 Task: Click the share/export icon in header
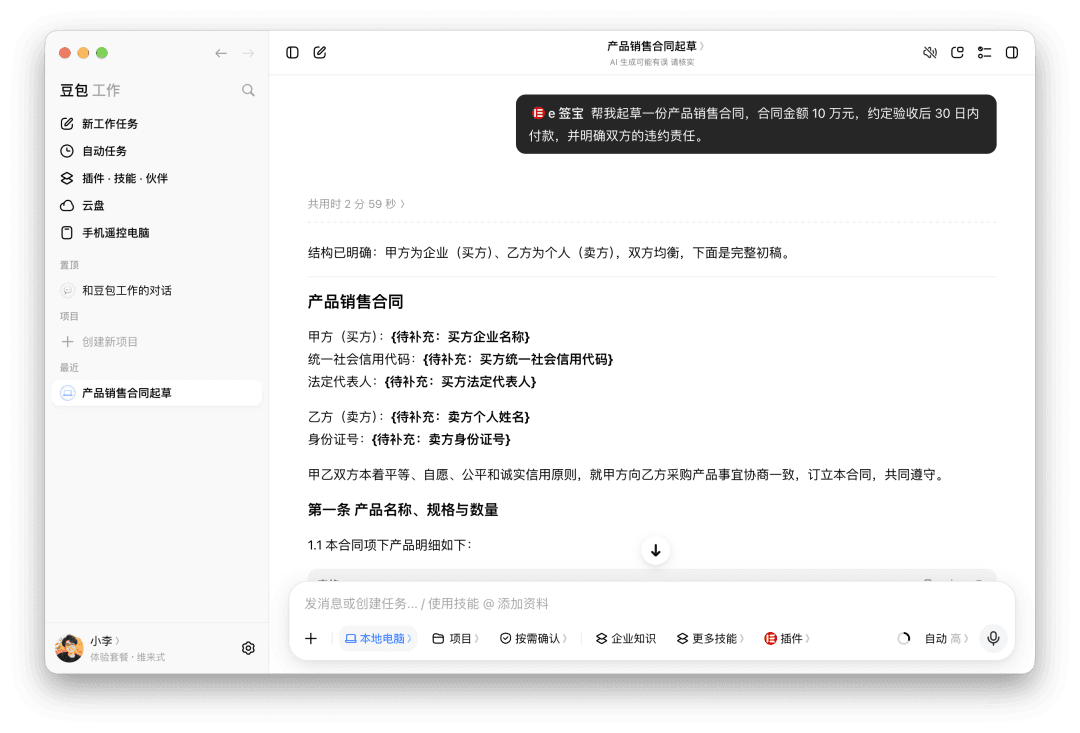[x=957, y=52]
